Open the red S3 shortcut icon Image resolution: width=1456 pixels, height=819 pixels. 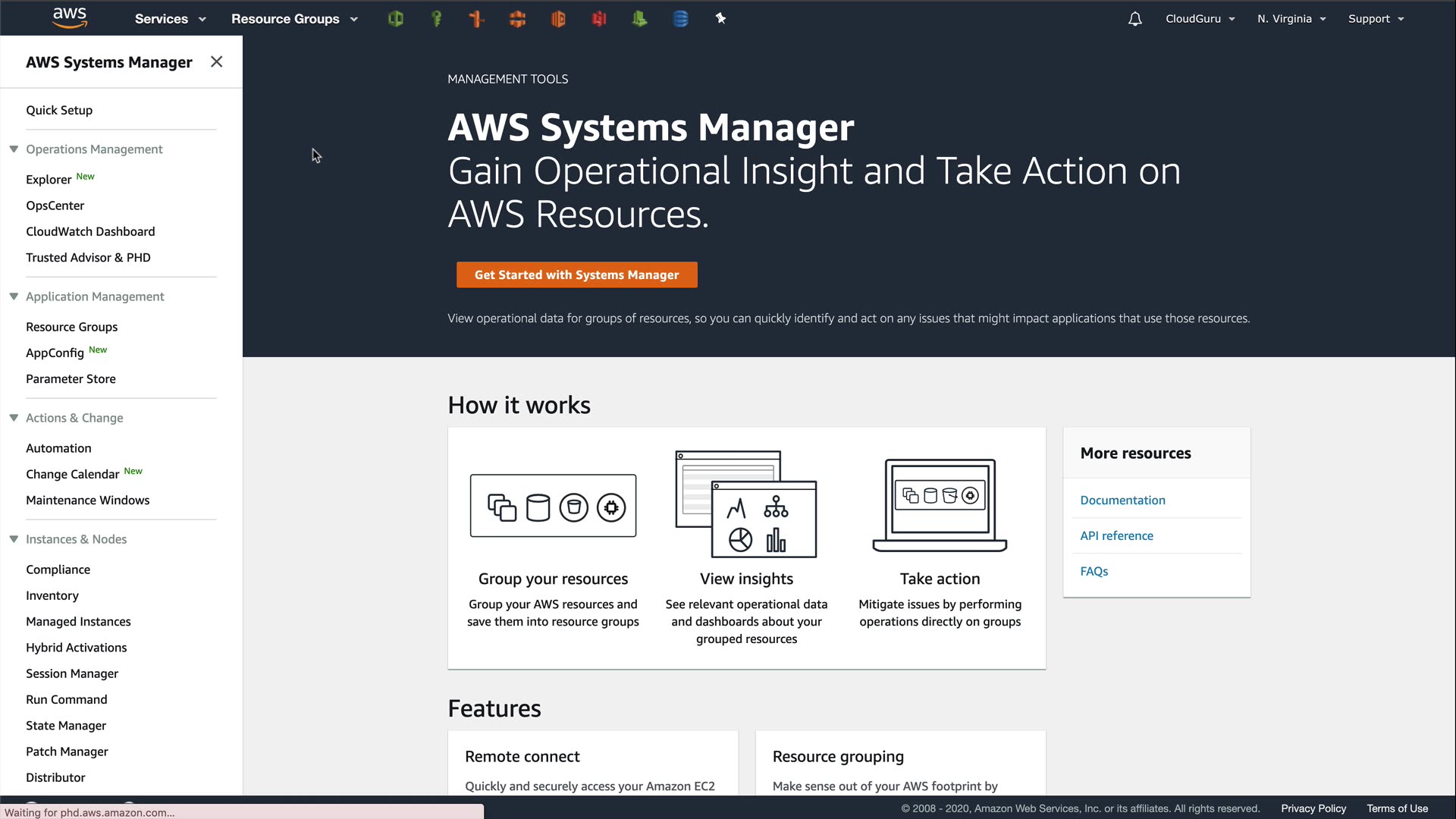pos(599,19)
